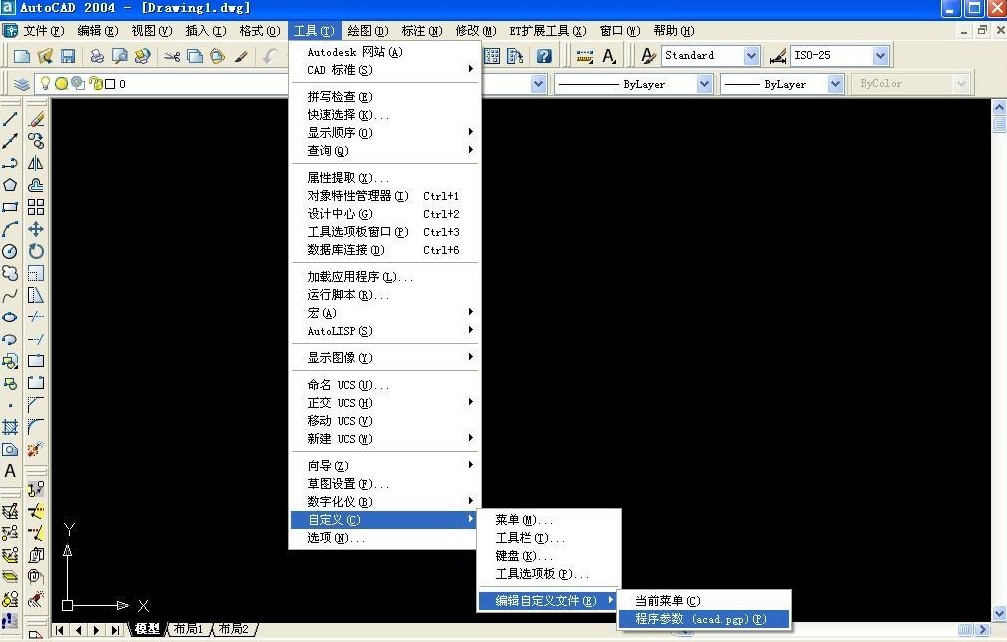Choose 快速选择 menu entry
Screen dimensions: 1007x642
385,114
